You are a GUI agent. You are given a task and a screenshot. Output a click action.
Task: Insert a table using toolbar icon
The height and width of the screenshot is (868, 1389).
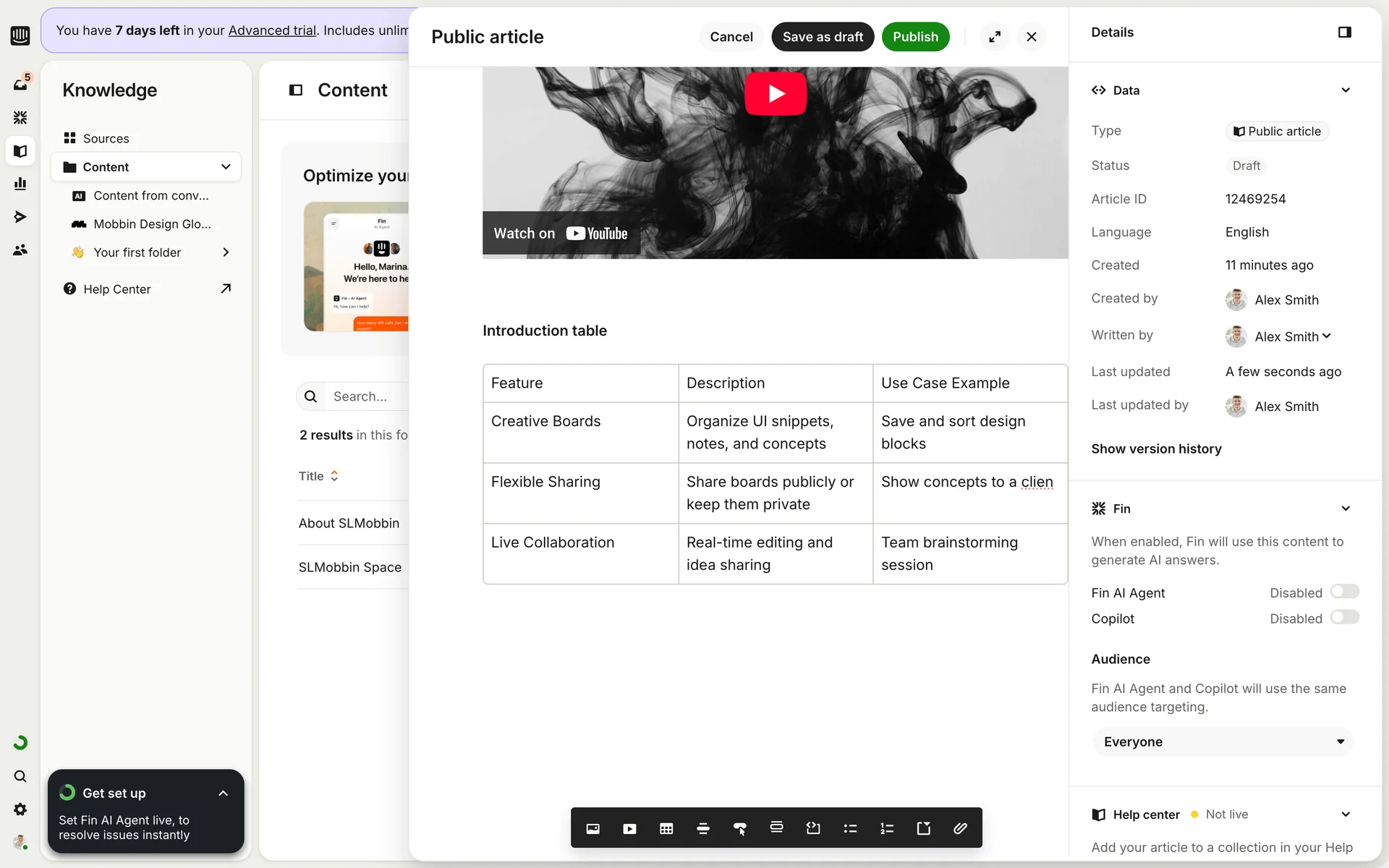coord(666,828)
